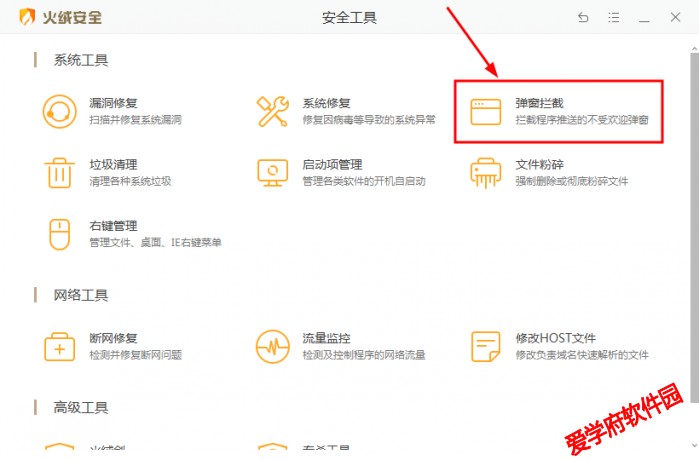Screen dimensions: 699x460
Task: Click description 修改负责域名快速解析的文件
Action: coord(582,355)
